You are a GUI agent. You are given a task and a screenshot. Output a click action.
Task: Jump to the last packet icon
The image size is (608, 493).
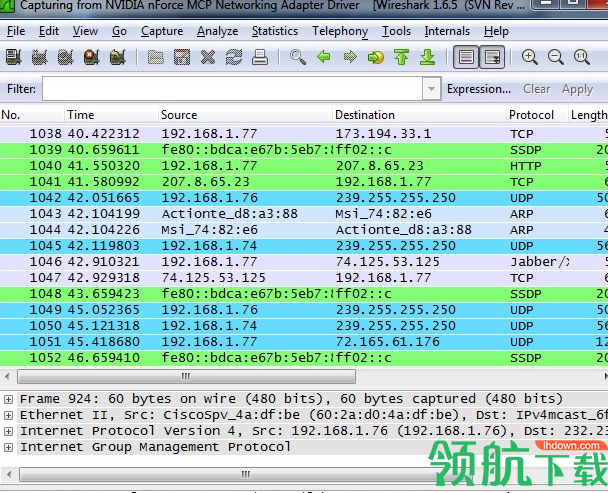pos(427,57)
